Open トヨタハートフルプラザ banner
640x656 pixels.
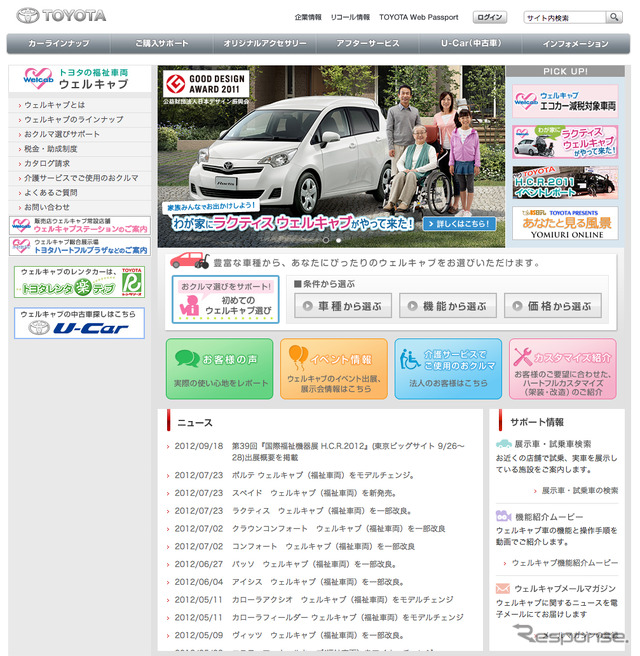[x=80, y=246]
